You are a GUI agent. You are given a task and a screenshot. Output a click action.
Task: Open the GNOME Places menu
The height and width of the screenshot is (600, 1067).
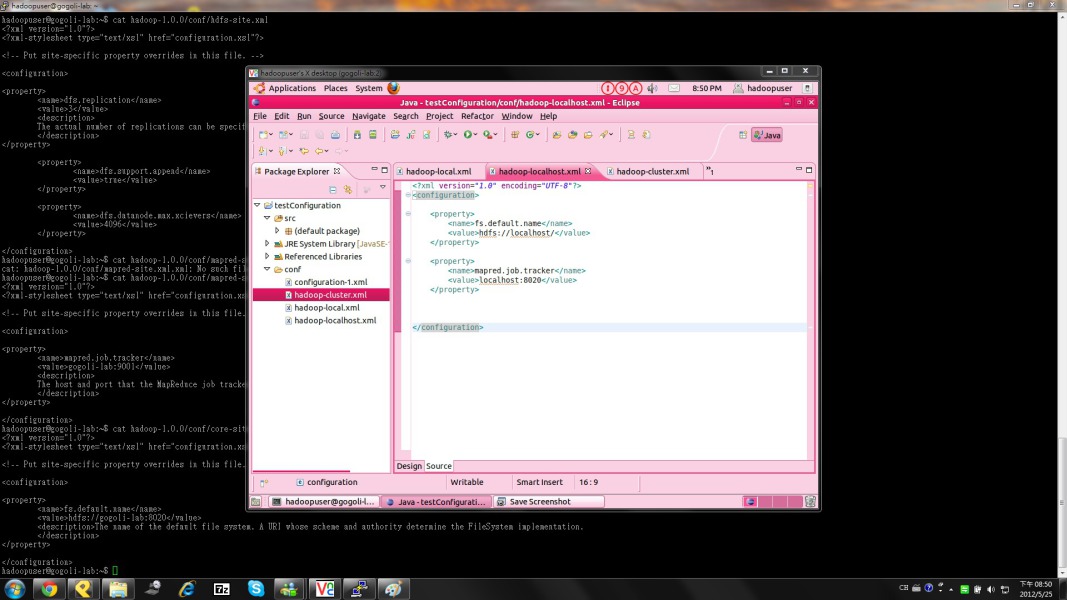tap(335, 88)
